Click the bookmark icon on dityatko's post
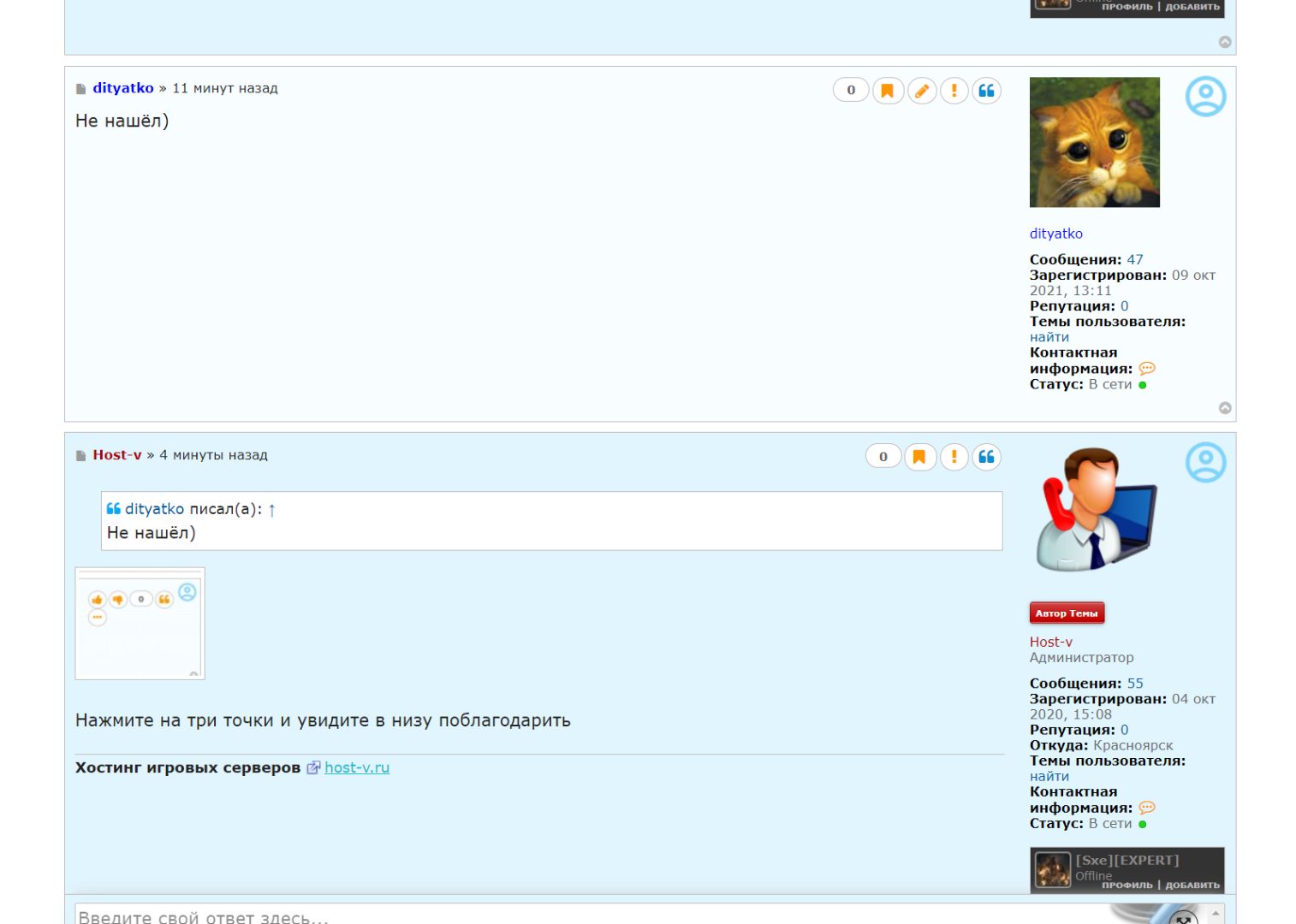 [x=888, y=91]
